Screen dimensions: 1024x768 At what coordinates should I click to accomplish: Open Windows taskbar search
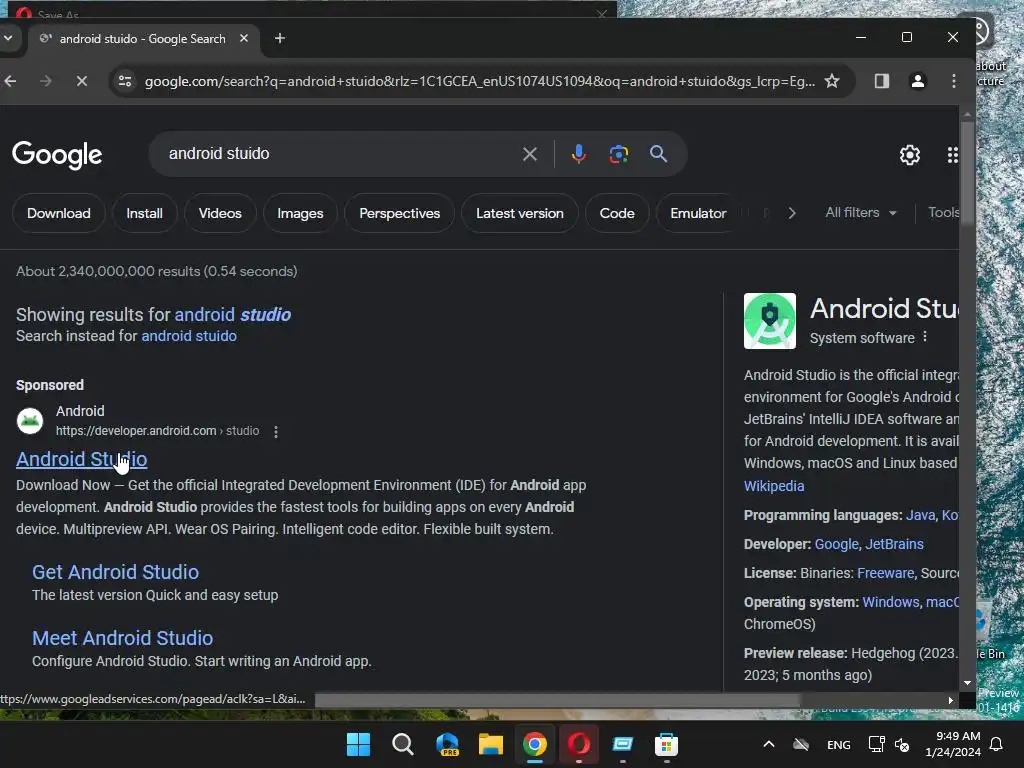403,744
